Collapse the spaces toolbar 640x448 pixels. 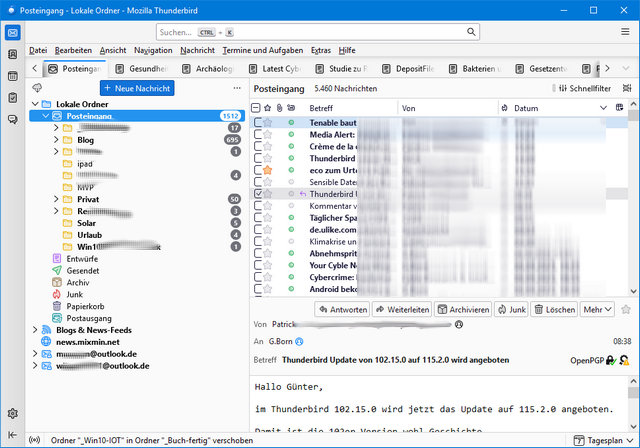(x=13, y=435)
